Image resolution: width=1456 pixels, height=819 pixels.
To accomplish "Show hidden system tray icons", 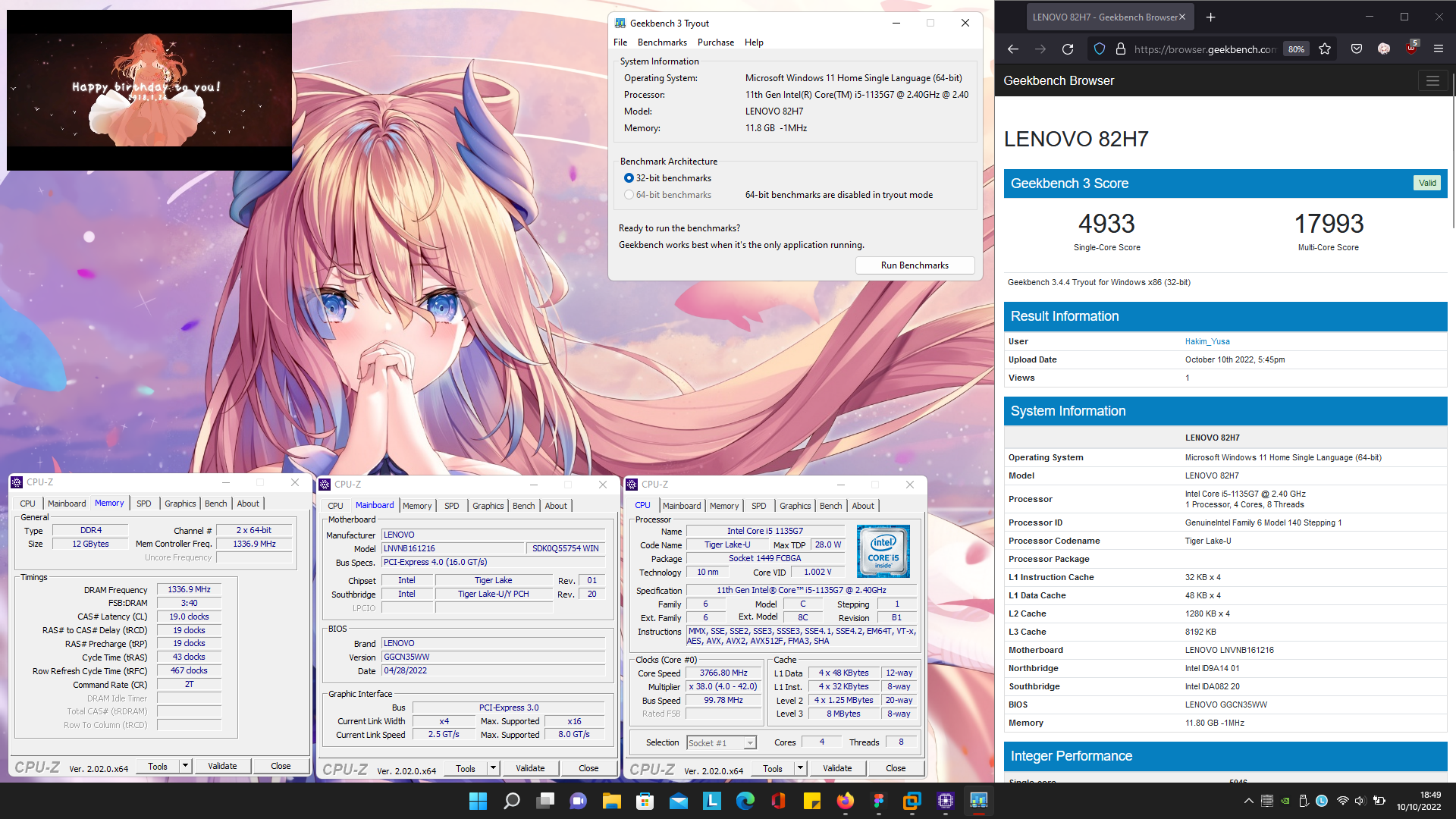I will [x=1248, y=801].
